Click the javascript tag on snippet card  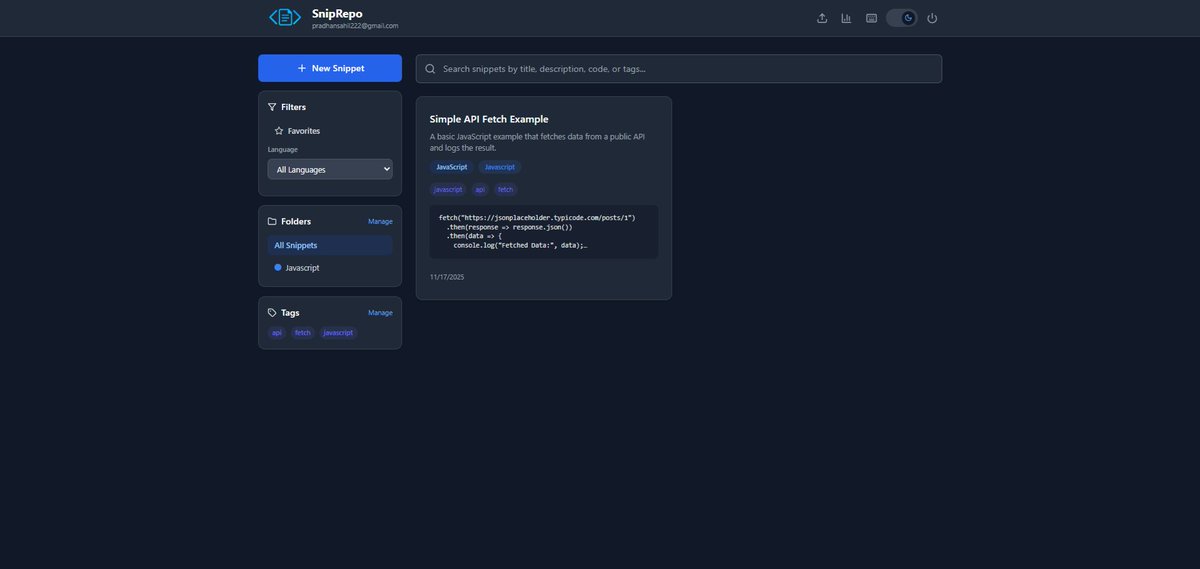(x=448, y=189)
